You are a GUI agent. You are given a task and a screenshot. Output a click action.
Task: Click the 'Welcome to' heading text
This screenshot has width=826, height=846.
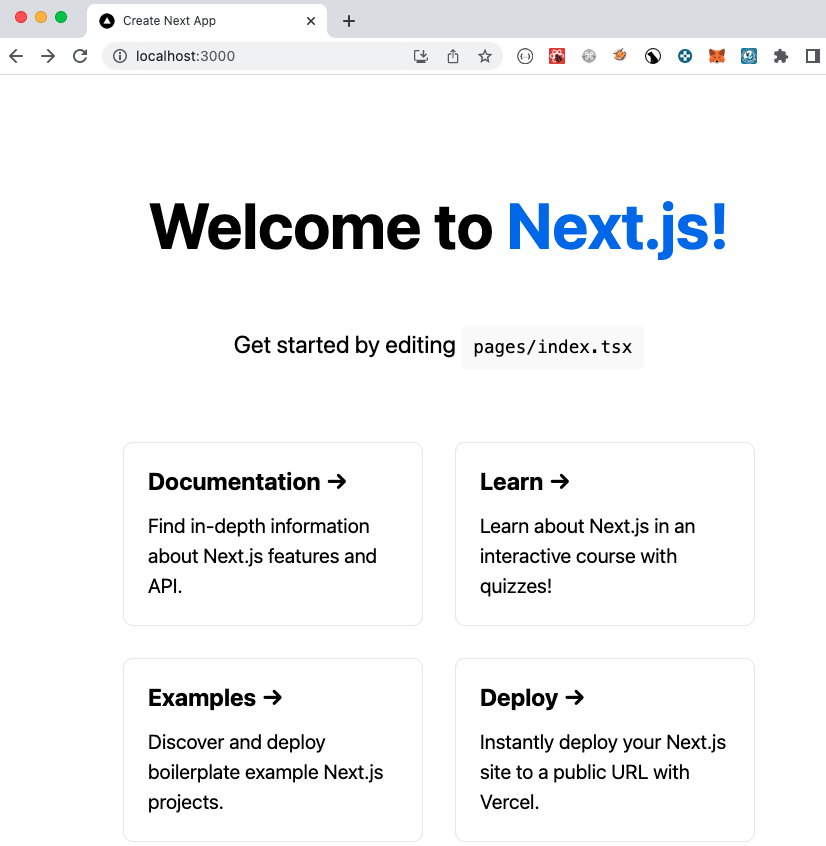[x=321, y=228]
